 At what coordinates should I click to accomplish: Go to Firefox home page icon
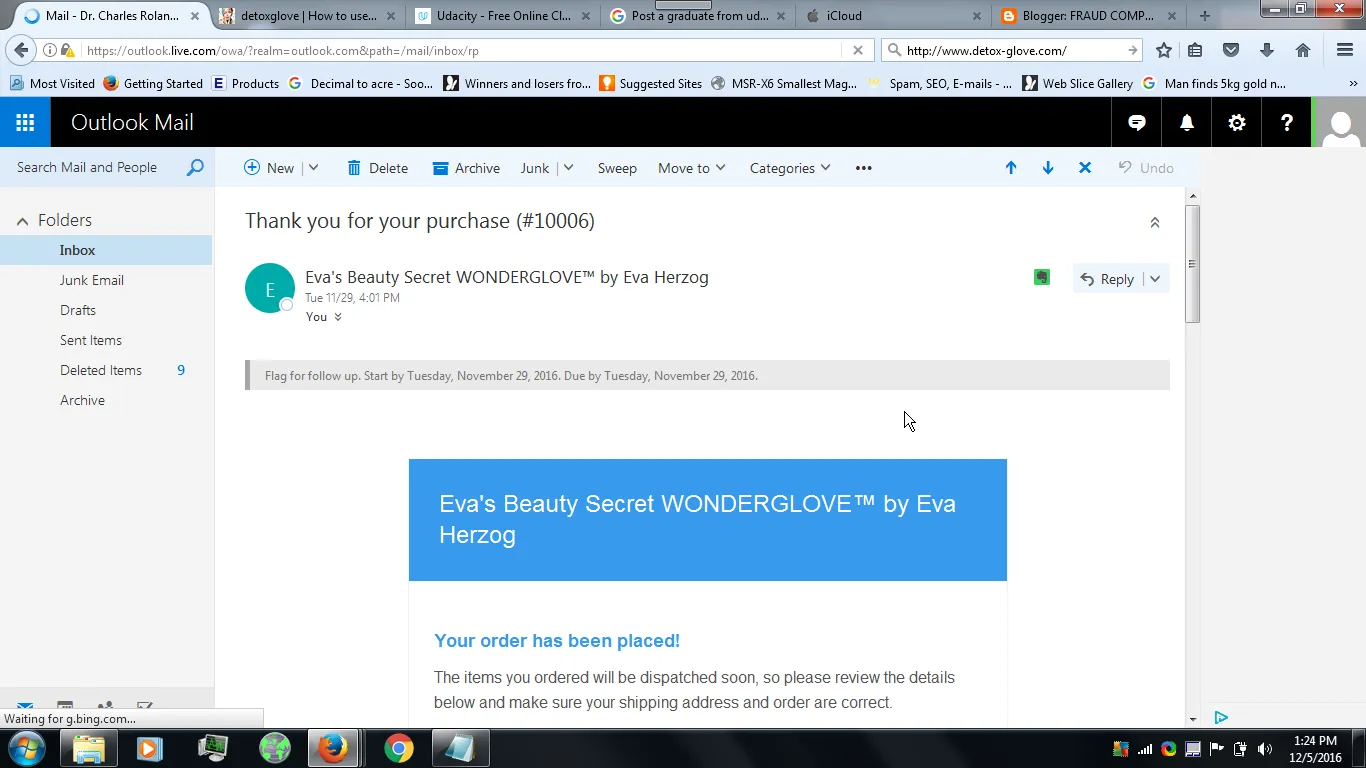1303,50
